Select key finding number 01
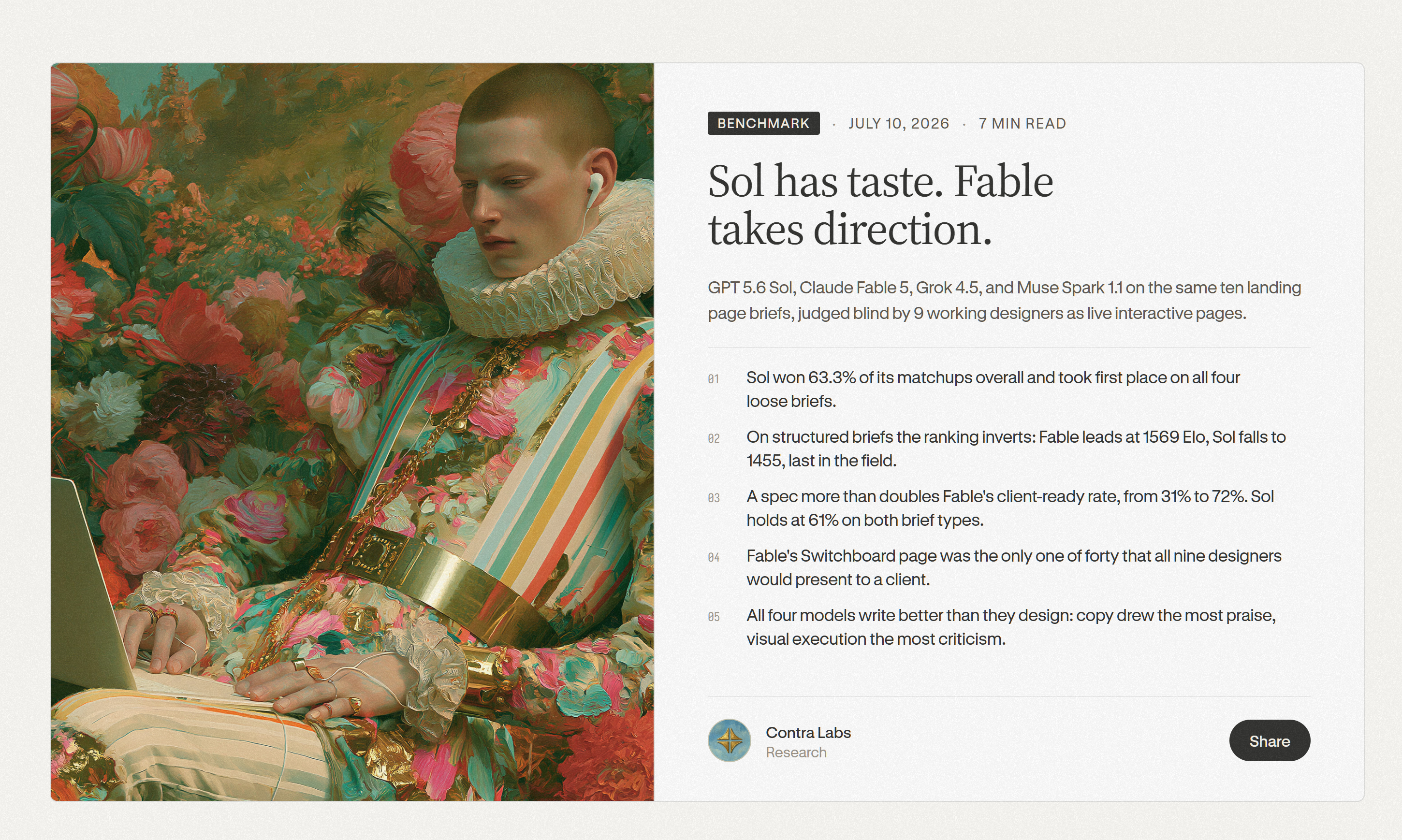The width and height of the screenshot is (1402, 840). 713,379
